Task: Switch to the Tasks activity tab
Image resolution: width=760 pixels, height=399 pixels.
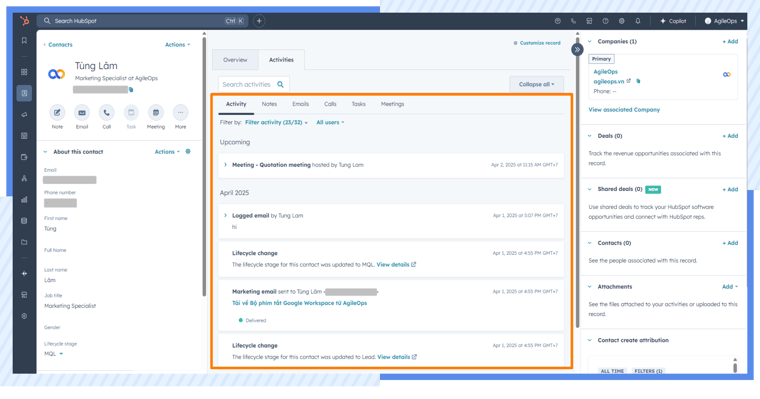Action: tap(358, 104)
